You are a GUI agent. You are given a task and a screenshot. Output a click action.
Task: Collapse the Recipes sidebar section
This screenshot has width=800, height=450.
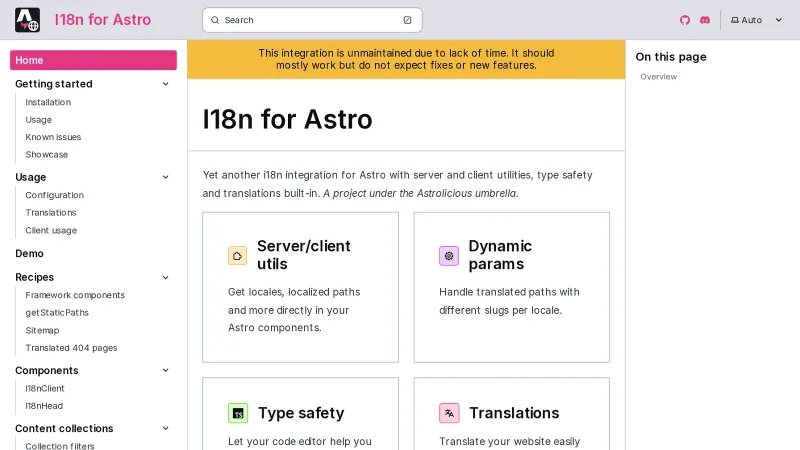click(166, 277)
